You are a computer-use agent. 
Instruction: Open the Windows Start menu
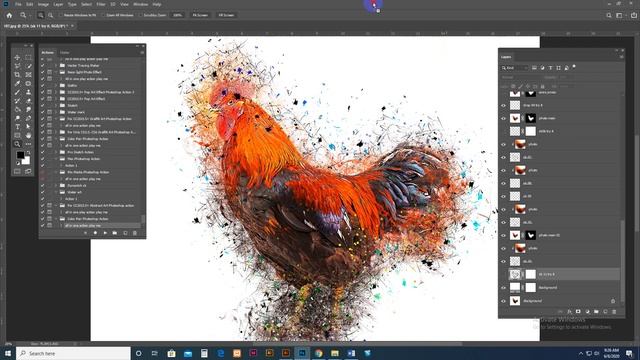point(8,353)
